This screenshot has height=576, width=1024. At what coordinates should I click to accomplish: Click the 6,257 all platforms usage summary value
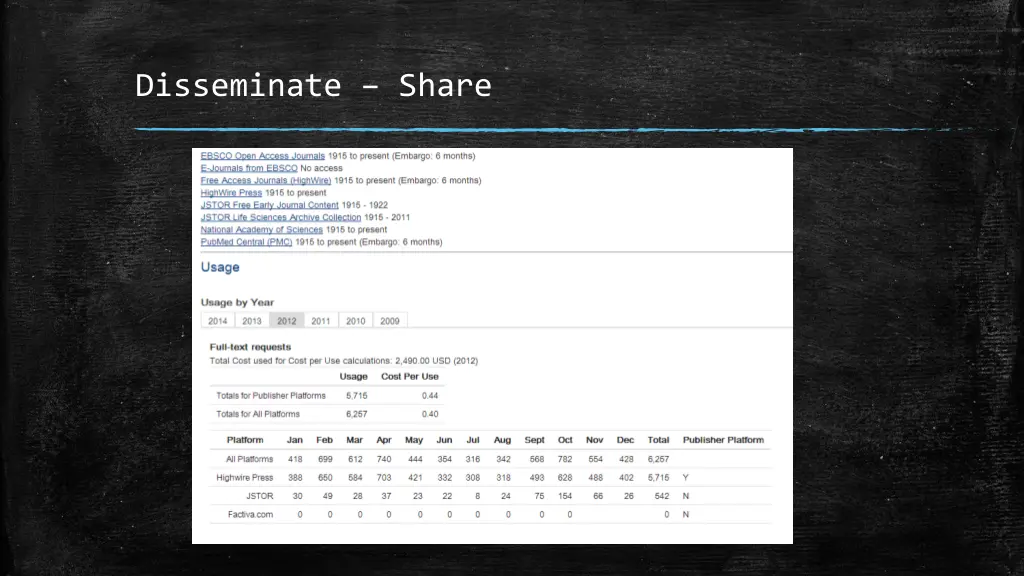(357, 414)
